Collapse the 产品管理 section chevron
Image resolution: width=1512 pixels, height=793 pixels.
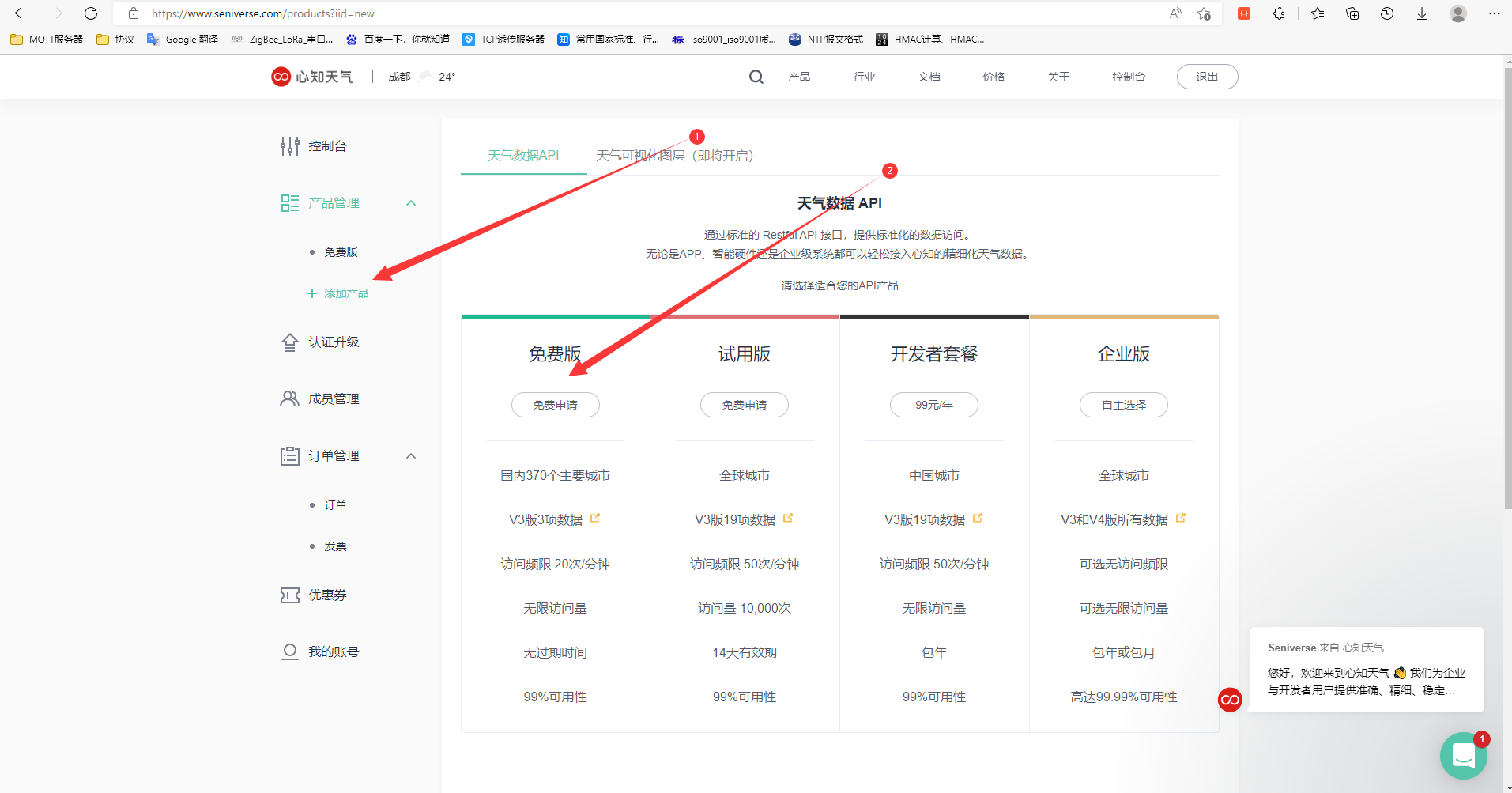coord(410,203)
